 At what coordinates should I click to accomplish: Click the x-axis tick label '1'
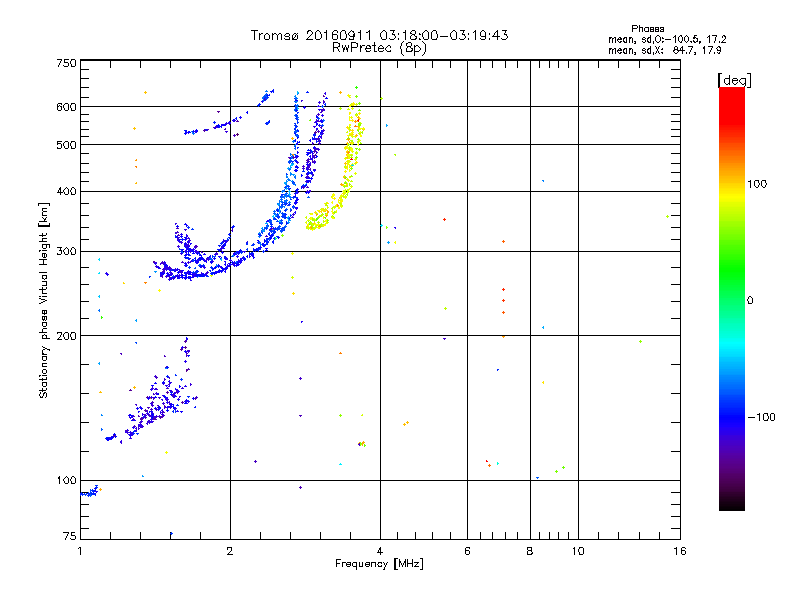pos(80,551)
